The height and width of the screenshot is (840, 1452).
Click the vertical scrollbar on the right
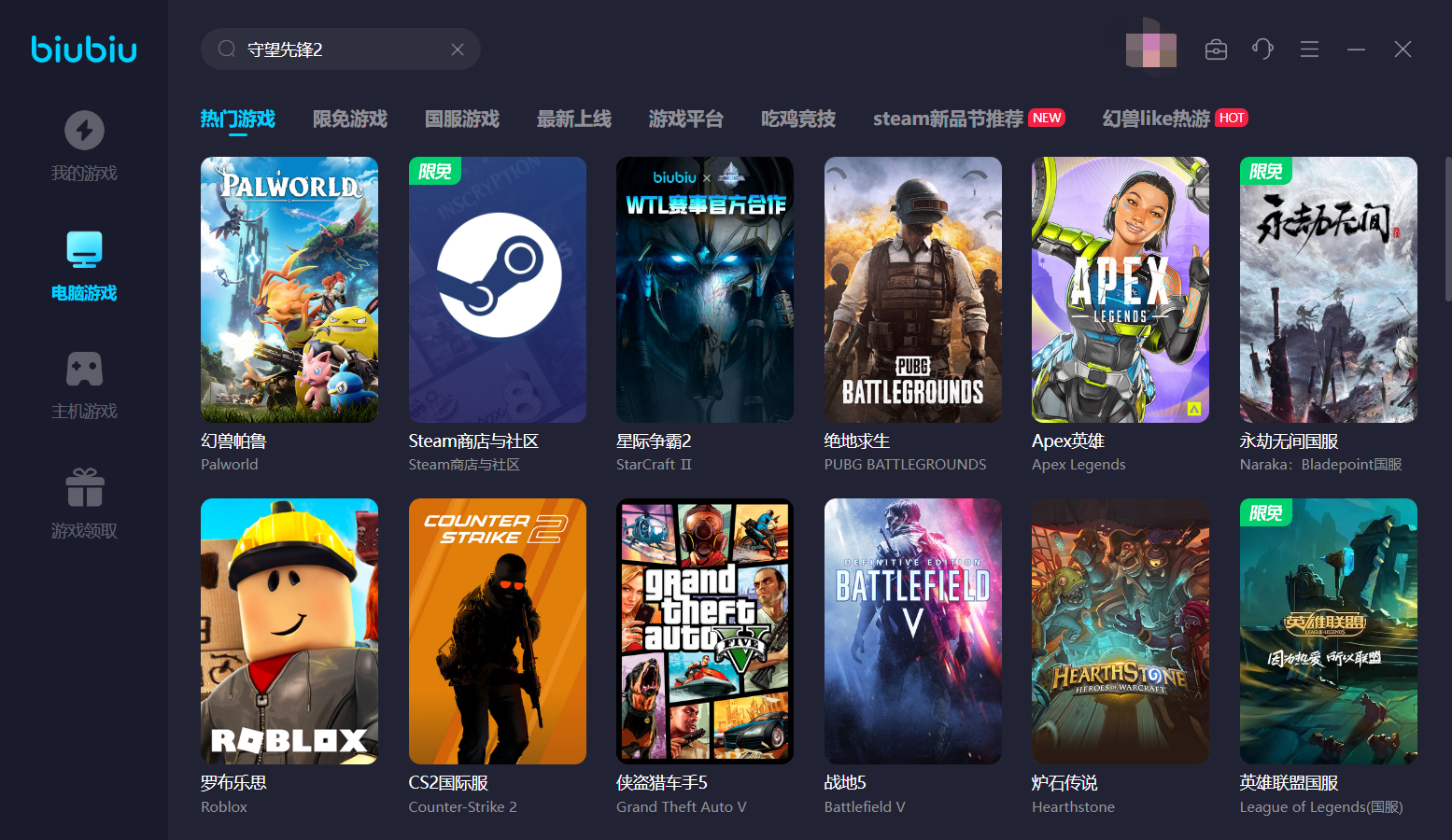pyautogui.click(x=1447, y=229)
